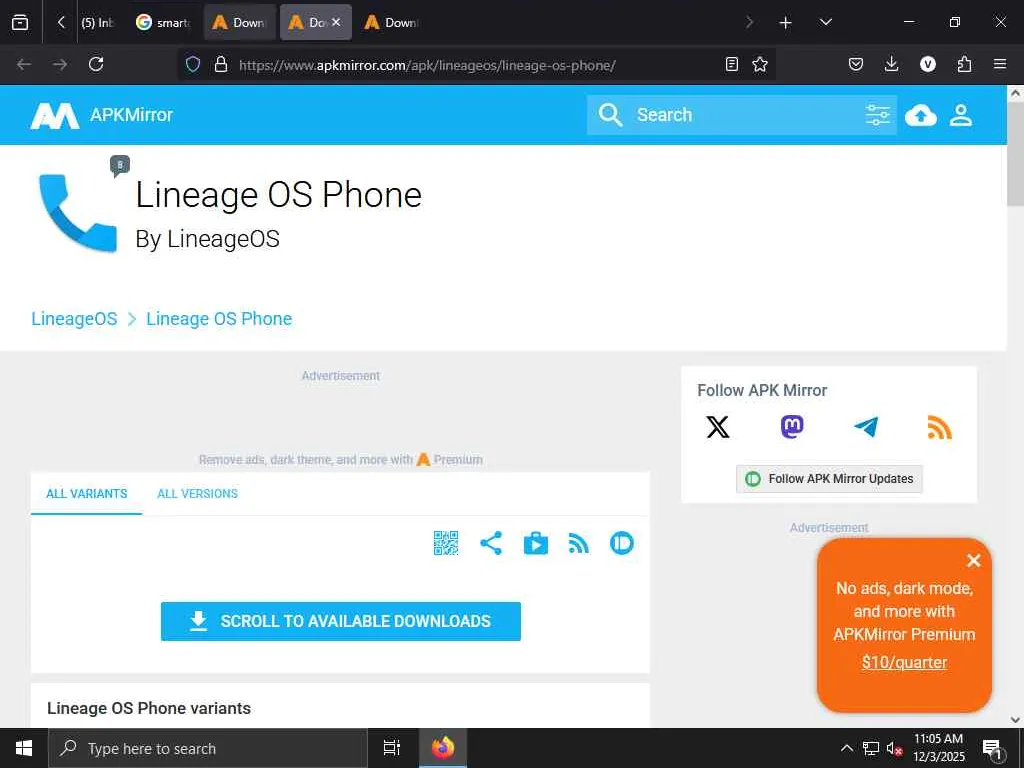This screenshot has height=768, width=1024.
Task: Open the Windows Start menu
Action: tap(24, 748)
